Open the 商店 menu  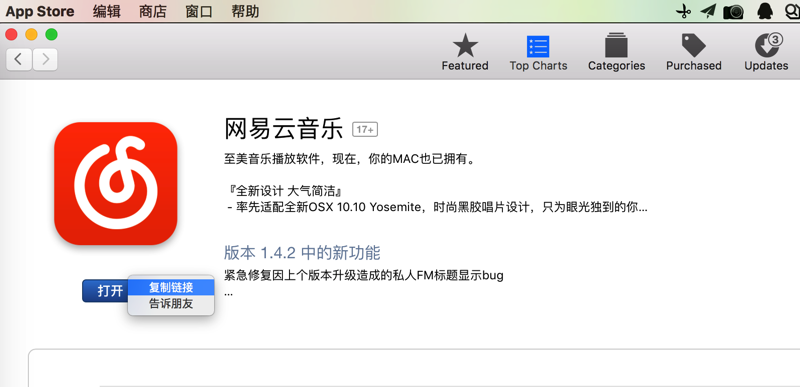coord(153,11)
